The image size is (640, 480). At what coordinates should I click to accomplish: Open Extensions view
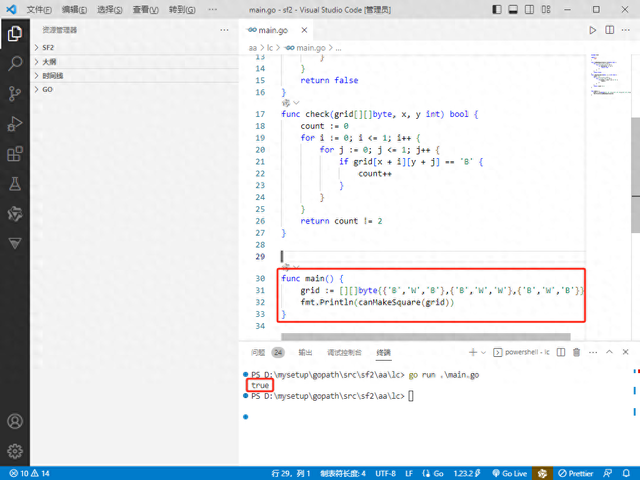(x=15, y=154)
